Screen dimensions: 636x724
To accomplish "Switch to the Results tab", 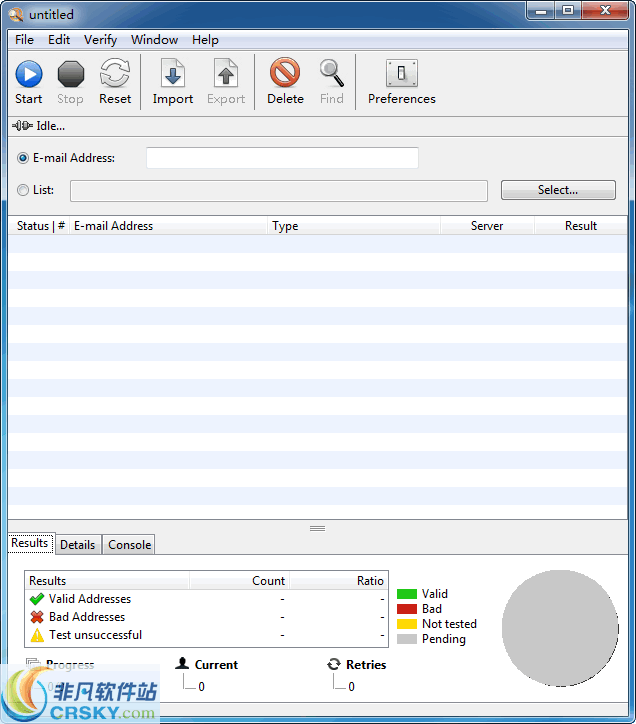I will pyautogui.click(x=30, y=543).
